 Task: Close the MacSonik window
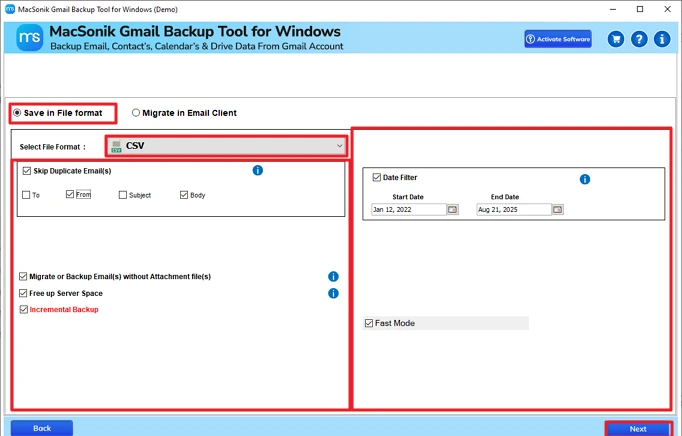tap(668, 9)
